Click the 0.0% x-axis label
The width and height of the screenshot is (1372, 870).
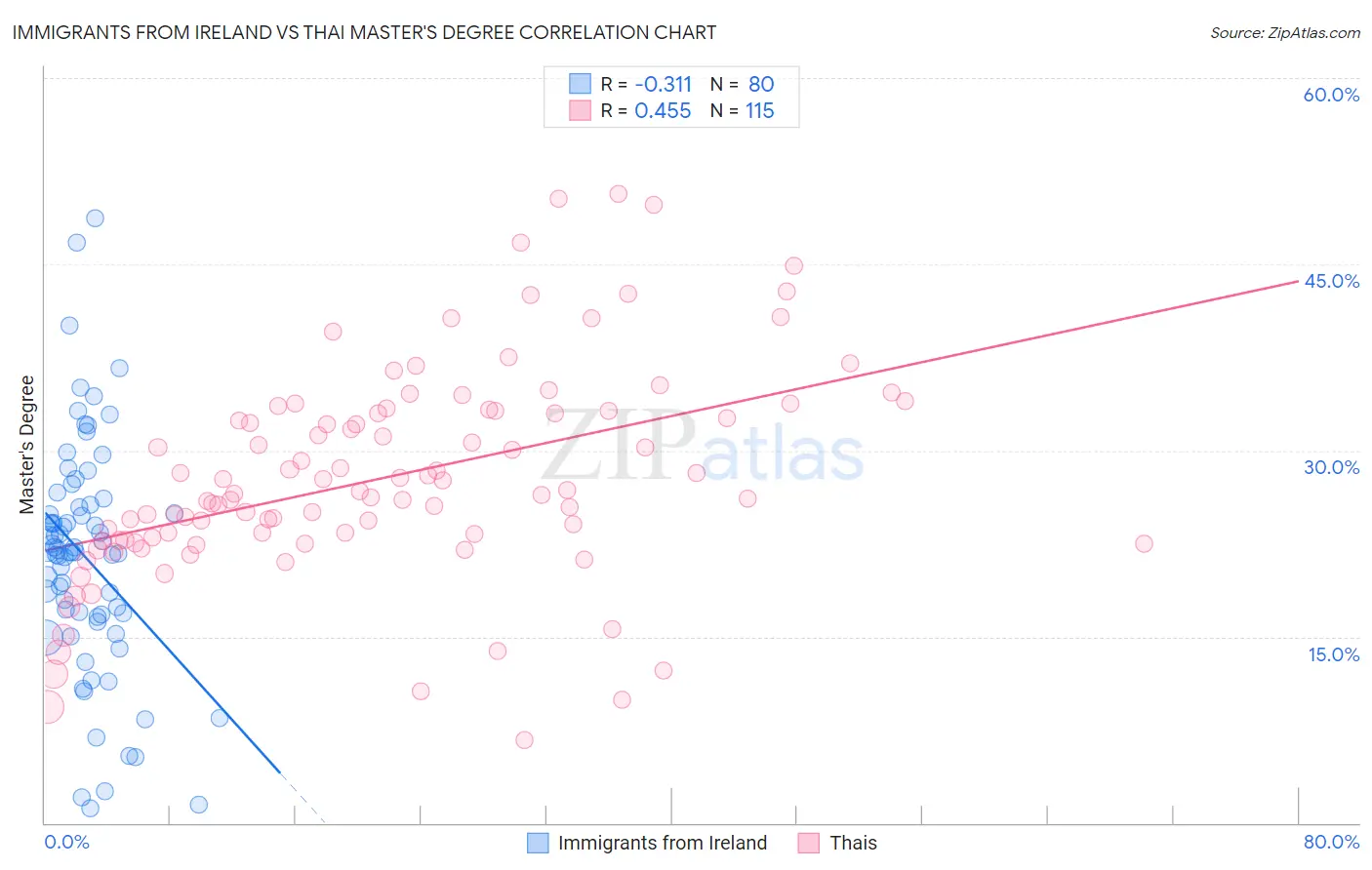(x=66, y=842)
